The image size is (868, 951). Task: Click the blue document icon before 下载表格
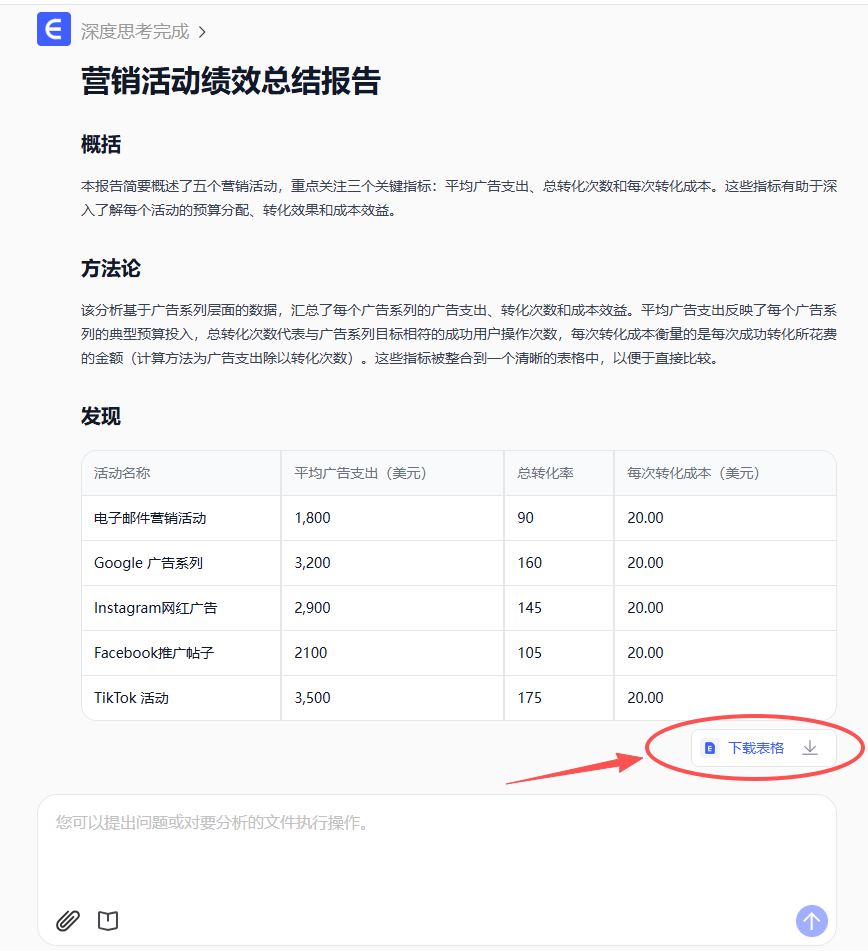coord(710,748)
